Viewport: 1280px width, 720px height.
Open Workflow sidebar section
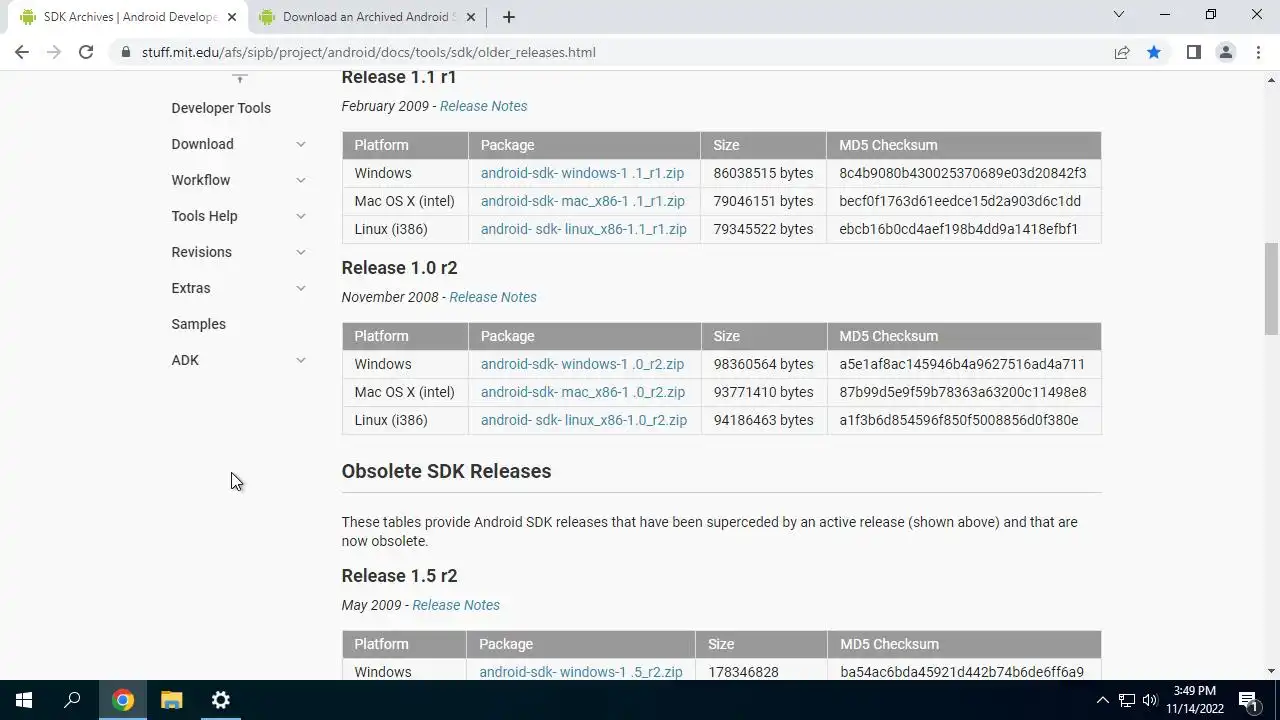pyautogui.click(x=201, y=180)
